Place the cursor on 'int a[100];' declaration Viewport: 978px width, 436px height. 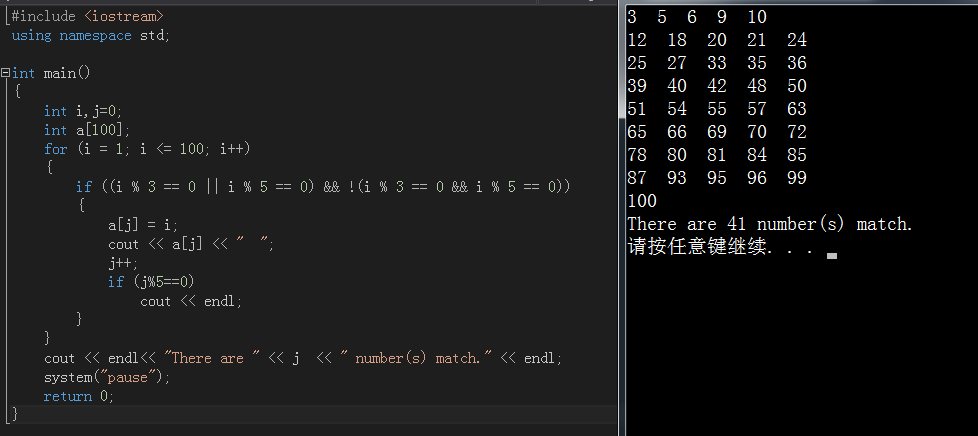tap(87, 130)
